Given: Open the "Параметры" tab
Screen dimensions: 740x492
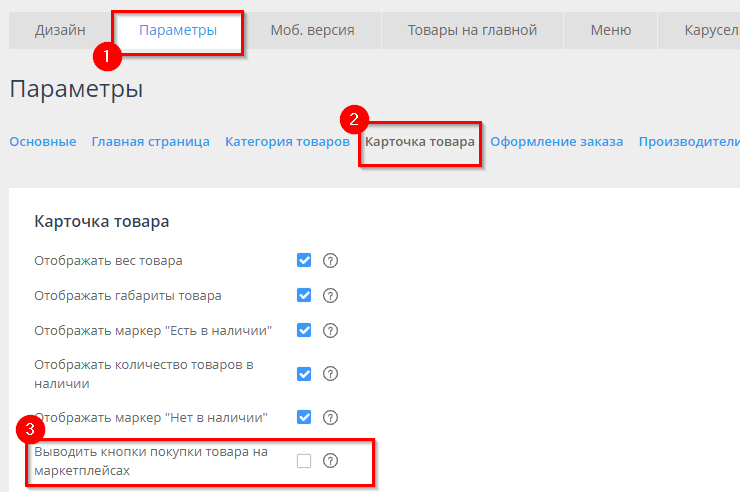Looking at the screenshot, I should click(x=178, y=30).
